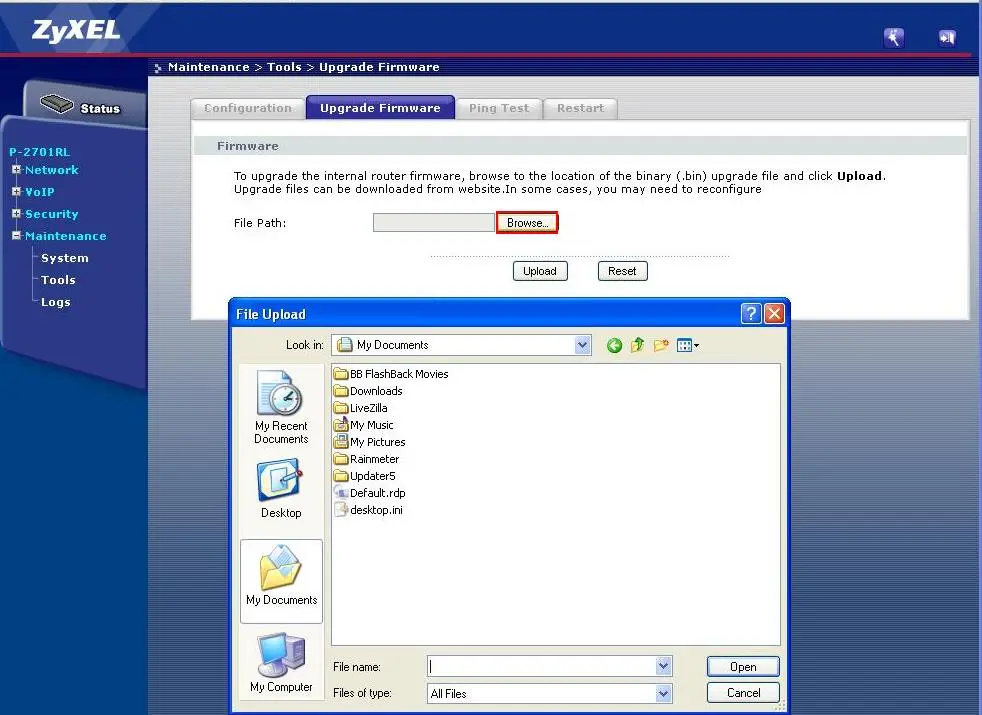Image resolution: width=982 pixels, height=715 pixels.
Task: Select Desktop in the places bar
Action: click(281, 489)
